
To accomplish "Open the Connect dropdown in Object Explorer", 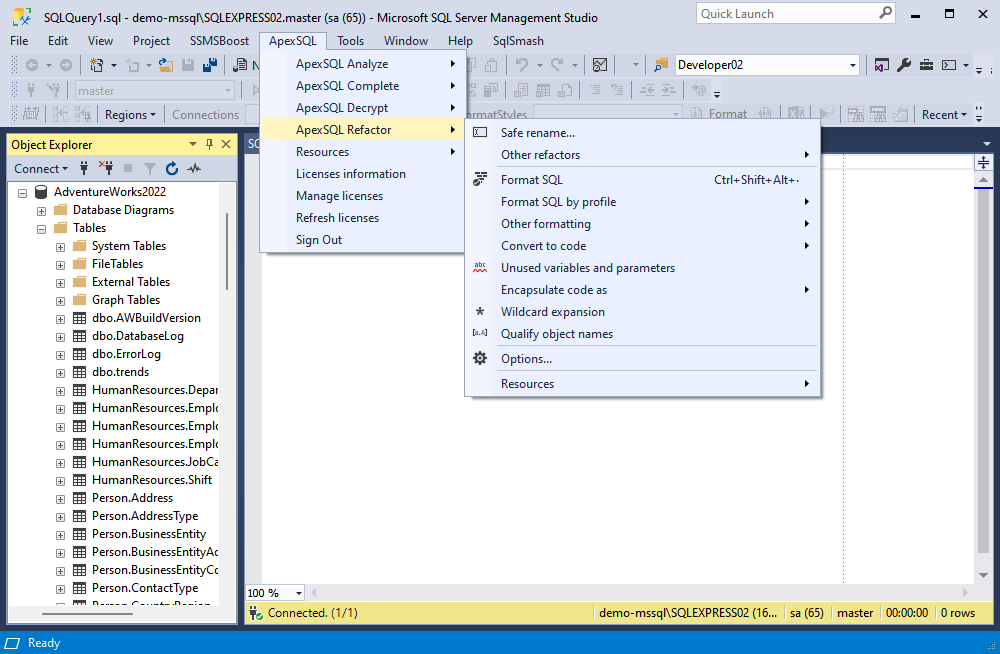I will (x=41, y=168).
